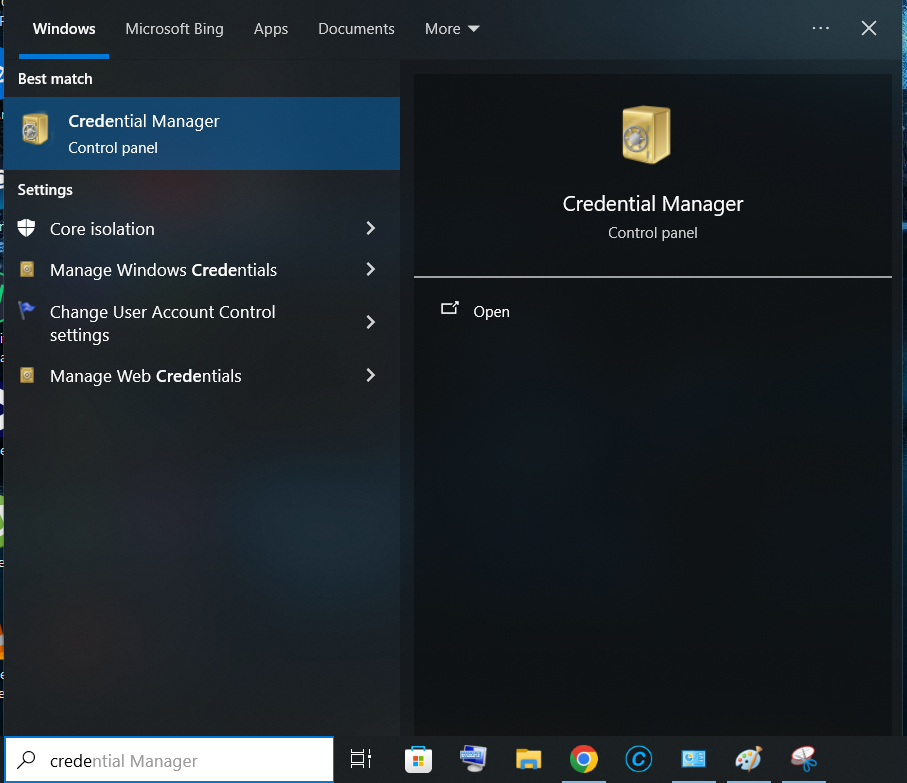The width and height of the screenshot is (907, 783).
Task: Click the Core isolation shield icon
Action: 28,229
